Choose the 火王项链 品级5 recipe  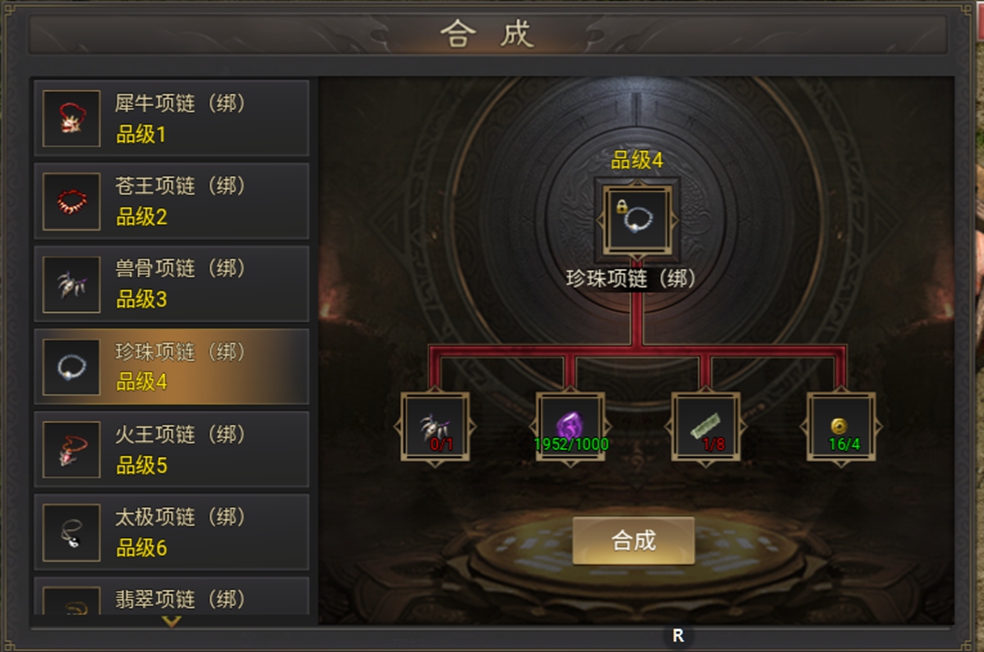[171, 449]
